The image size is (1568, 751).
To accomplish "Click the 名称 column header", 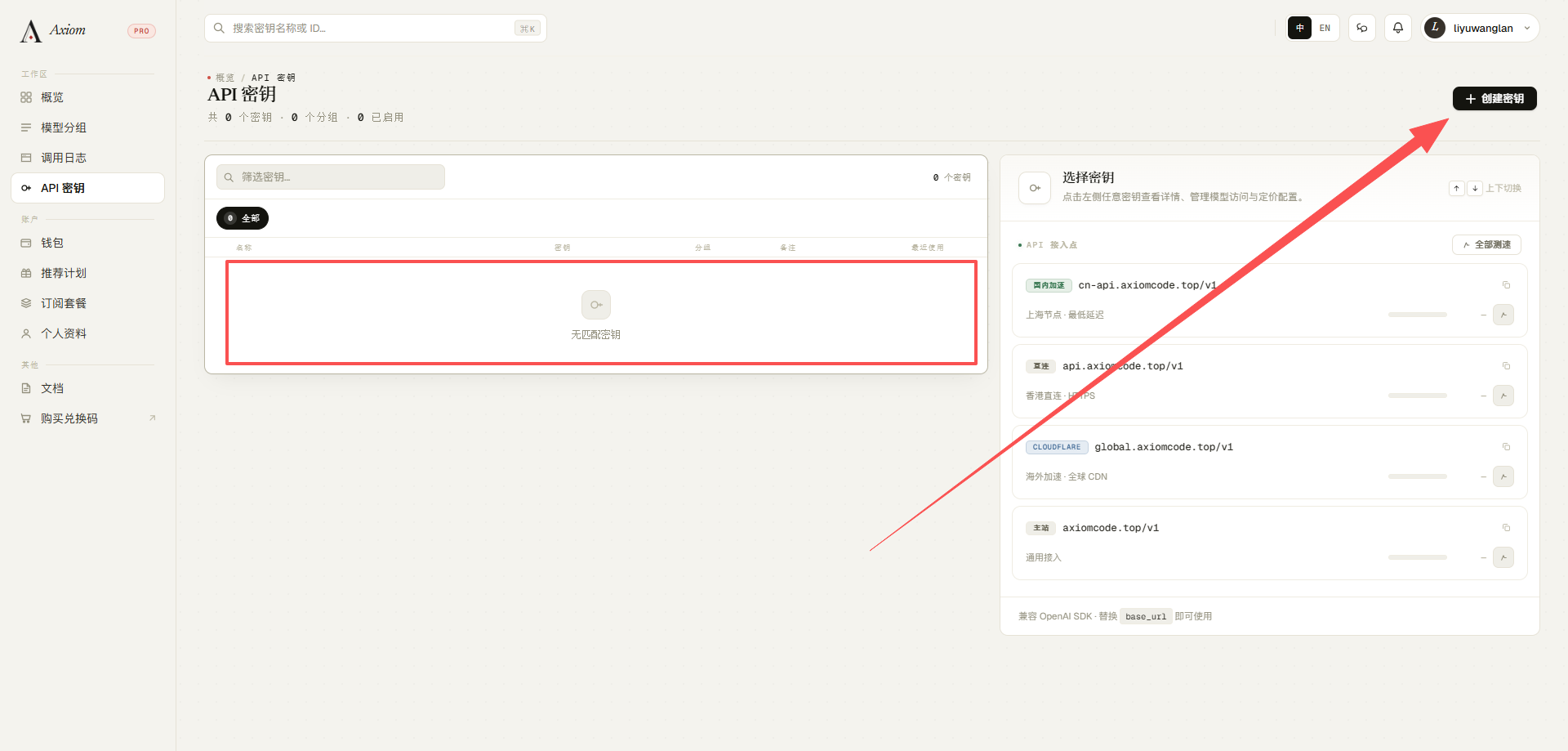I will (243, 248).
